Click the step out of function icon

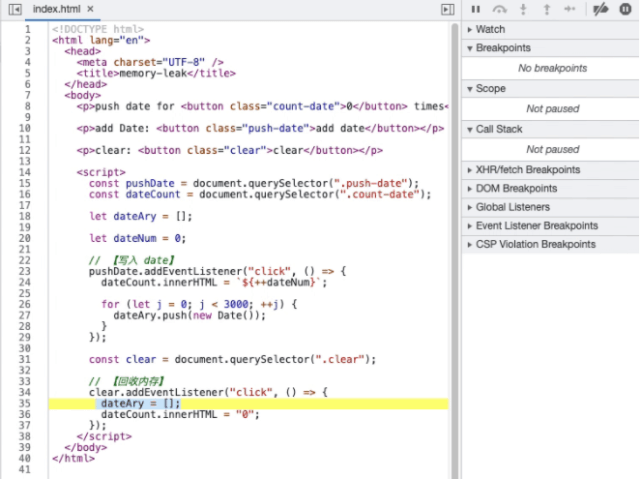point(547,9)
